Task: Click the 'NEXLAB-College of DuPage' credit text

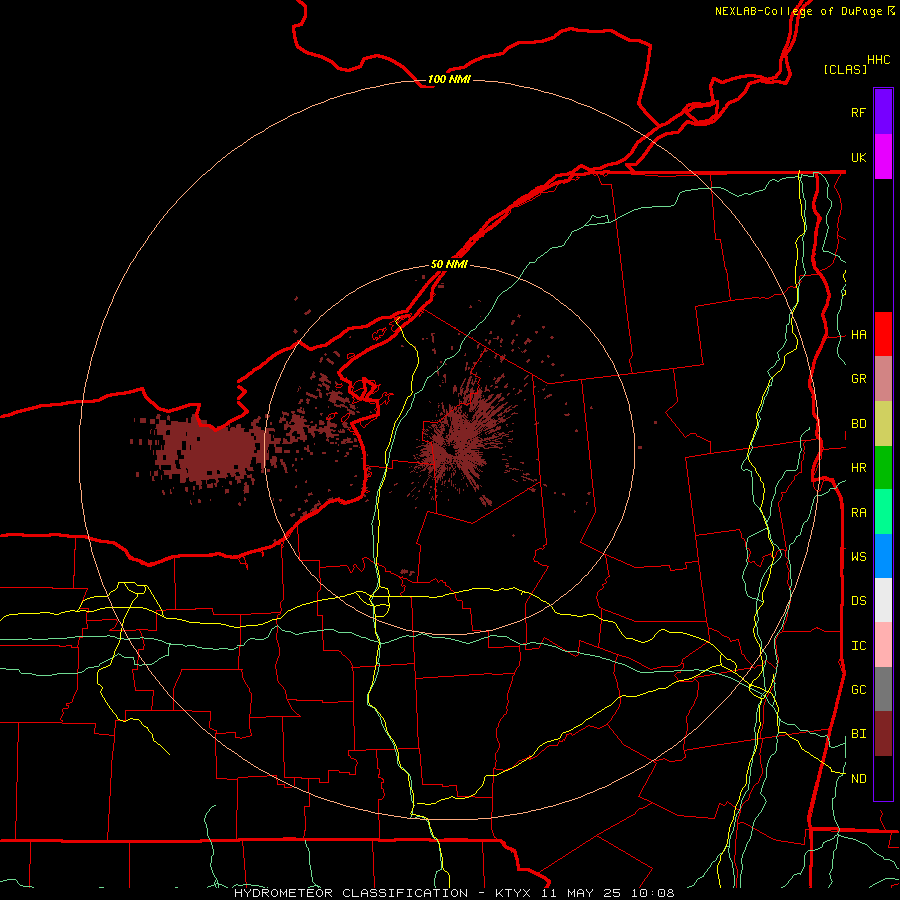Action: [798, 11]
